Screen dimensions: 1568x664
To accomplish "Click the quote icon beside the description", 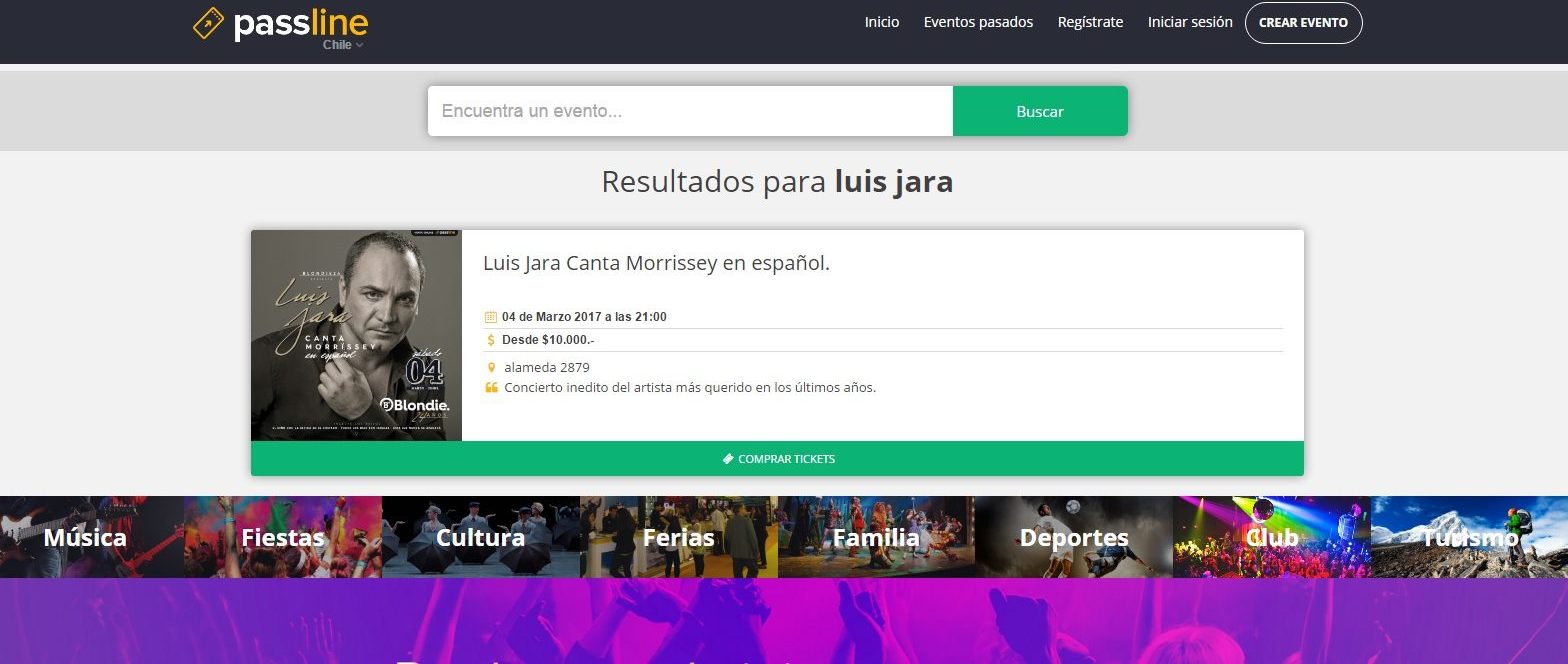I will (491, 388).
